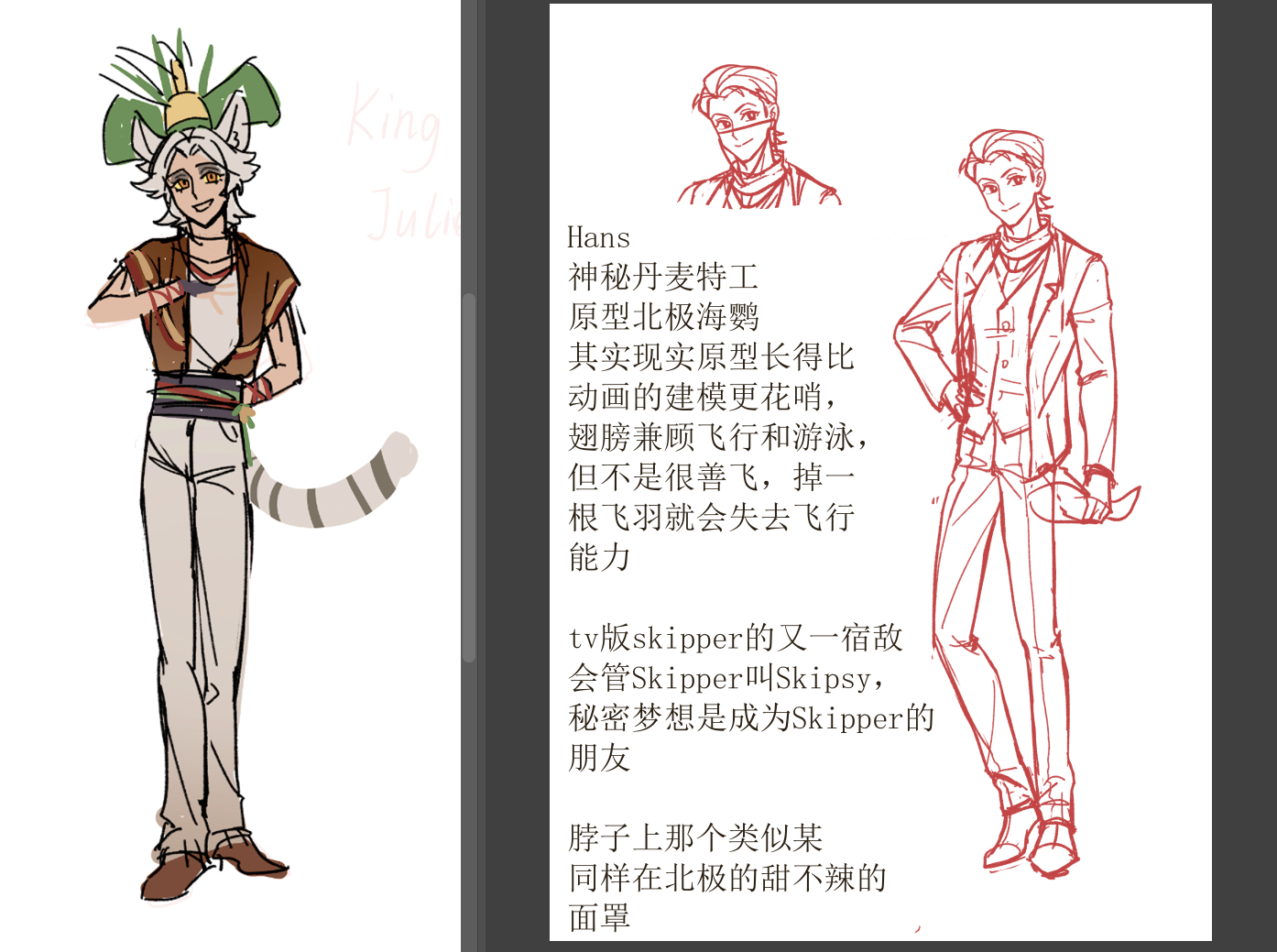Image resolution: width=1277 pixels, height=952 pixels.
Task: Click the yellow crown on the lemur character
Action: tap(186, 110)
